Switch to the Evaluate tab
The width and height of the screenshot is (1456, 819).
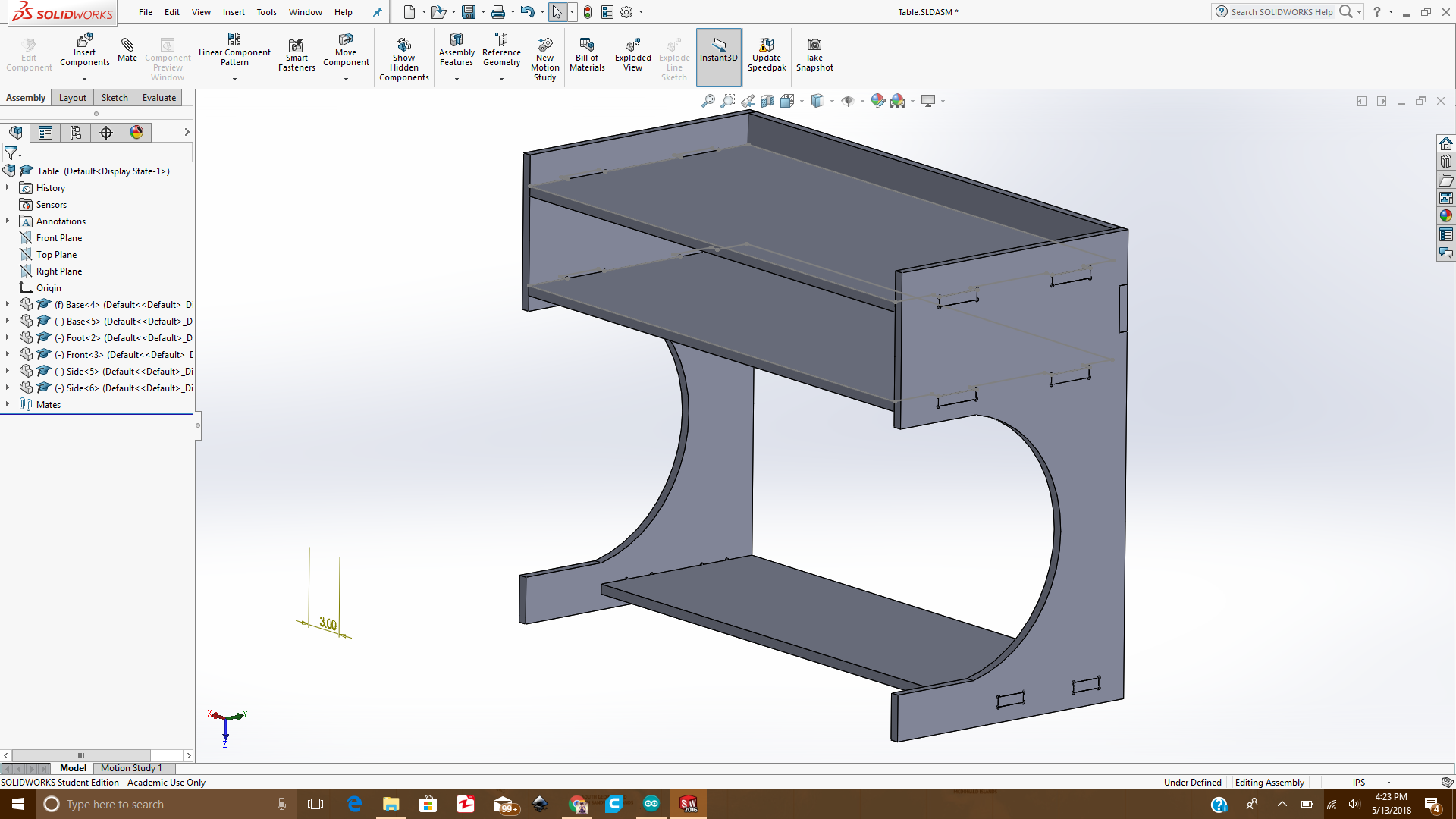(x=159, y=98)
